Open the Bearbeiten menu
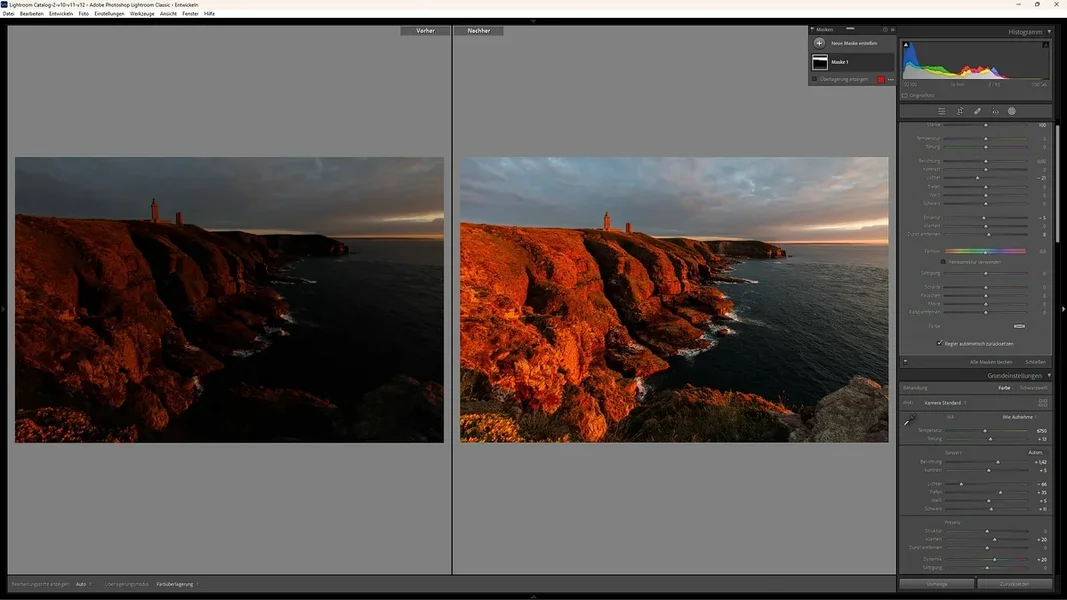Image resolution: width=1067 pixels, height=600 pixels. pos(31,14)
